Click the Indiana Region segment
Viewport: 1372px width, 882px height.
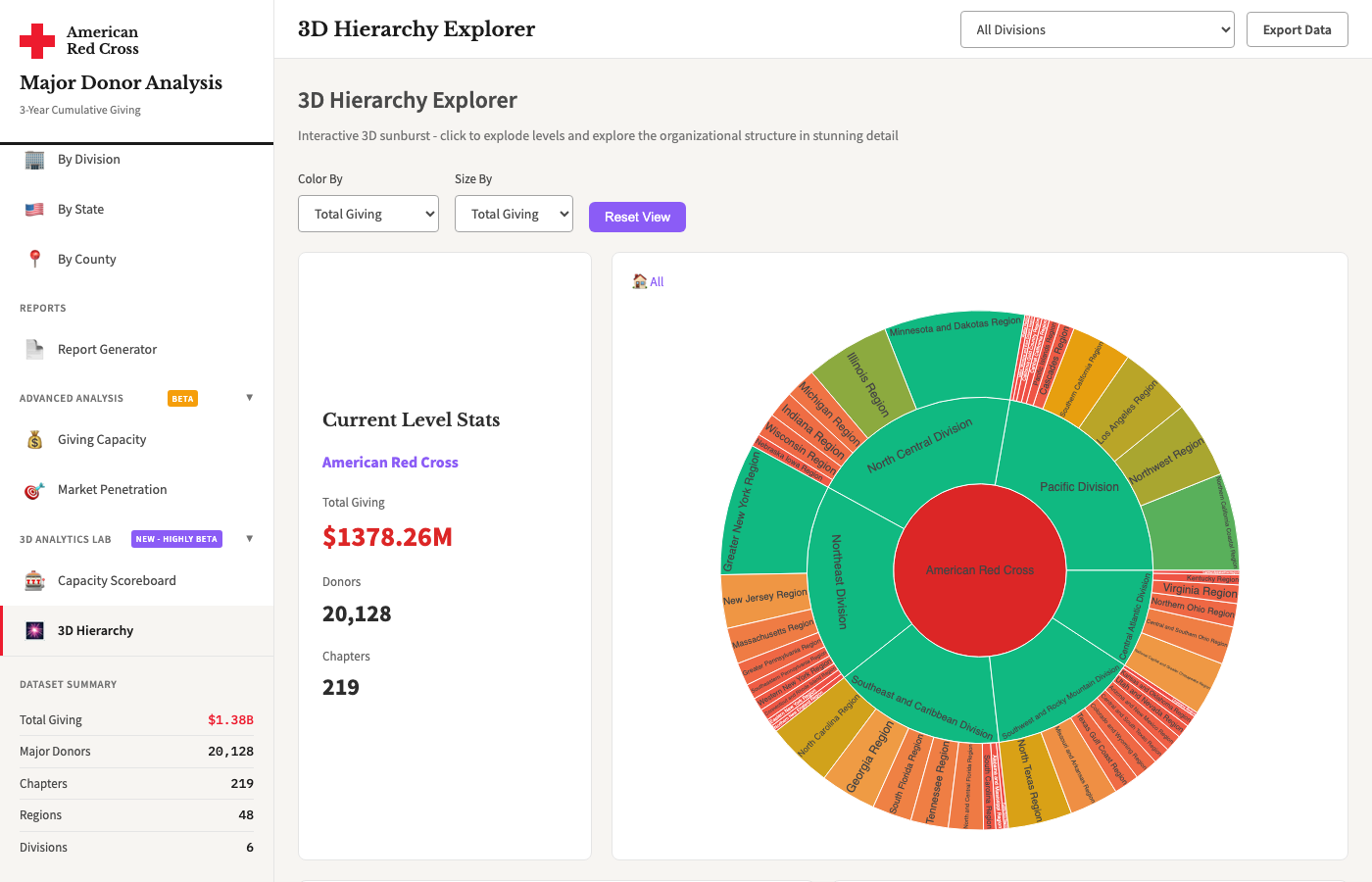coord(812,432)
